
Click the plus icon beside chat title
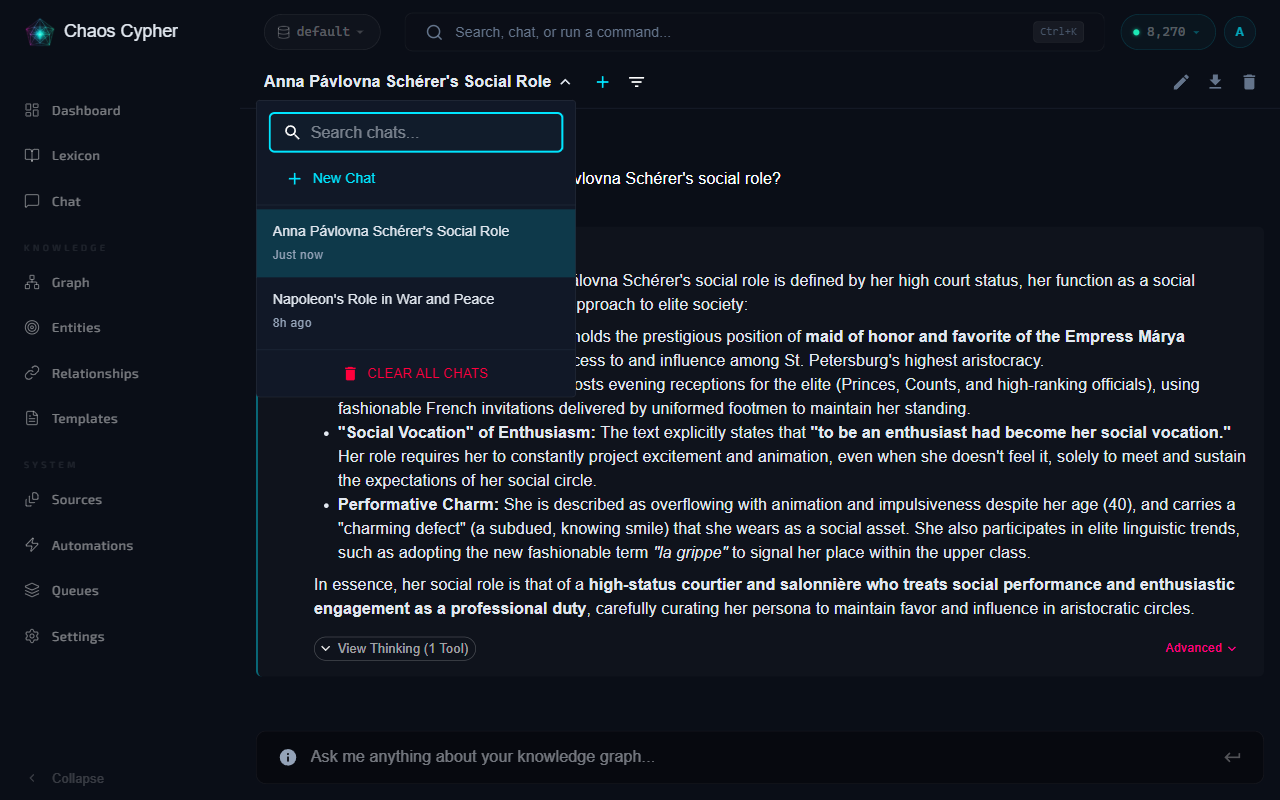point(602,82)
